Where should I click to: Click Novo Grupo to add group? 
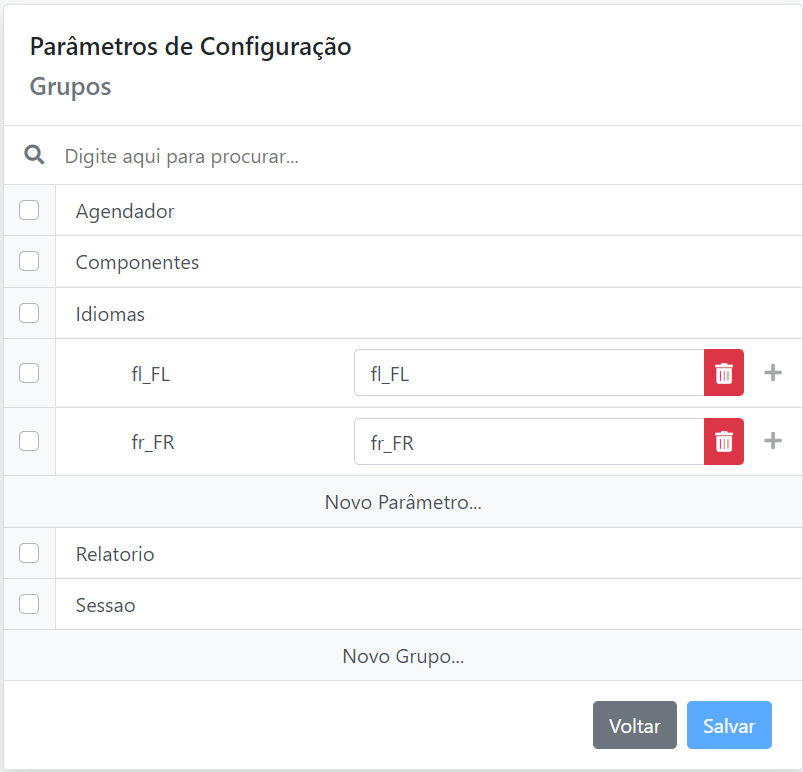point(403,656)
